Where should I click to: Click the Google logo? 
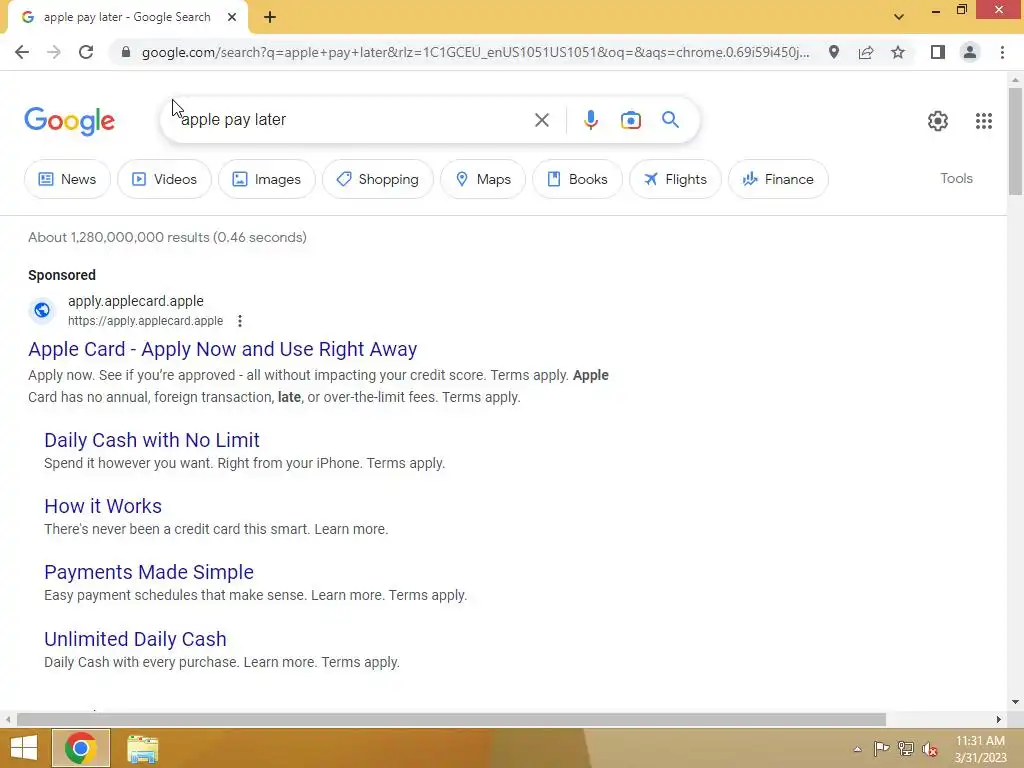pos(69,121)
